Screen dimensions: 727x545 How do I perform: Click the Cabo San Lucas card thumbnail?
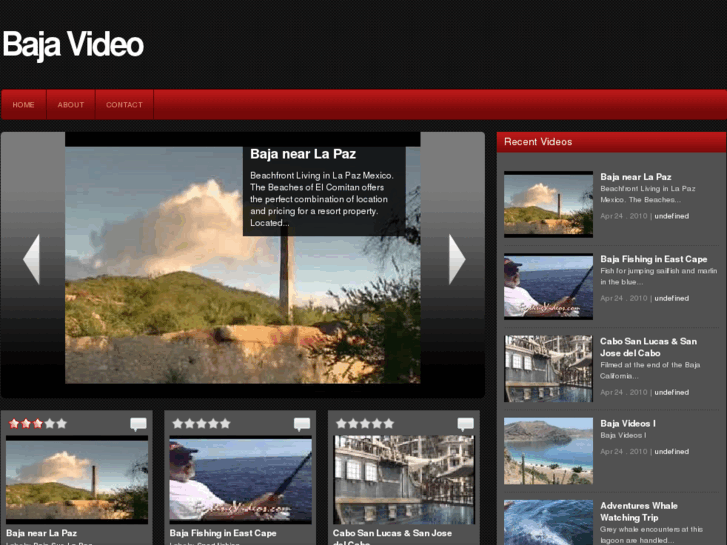(x=404, y=480)
